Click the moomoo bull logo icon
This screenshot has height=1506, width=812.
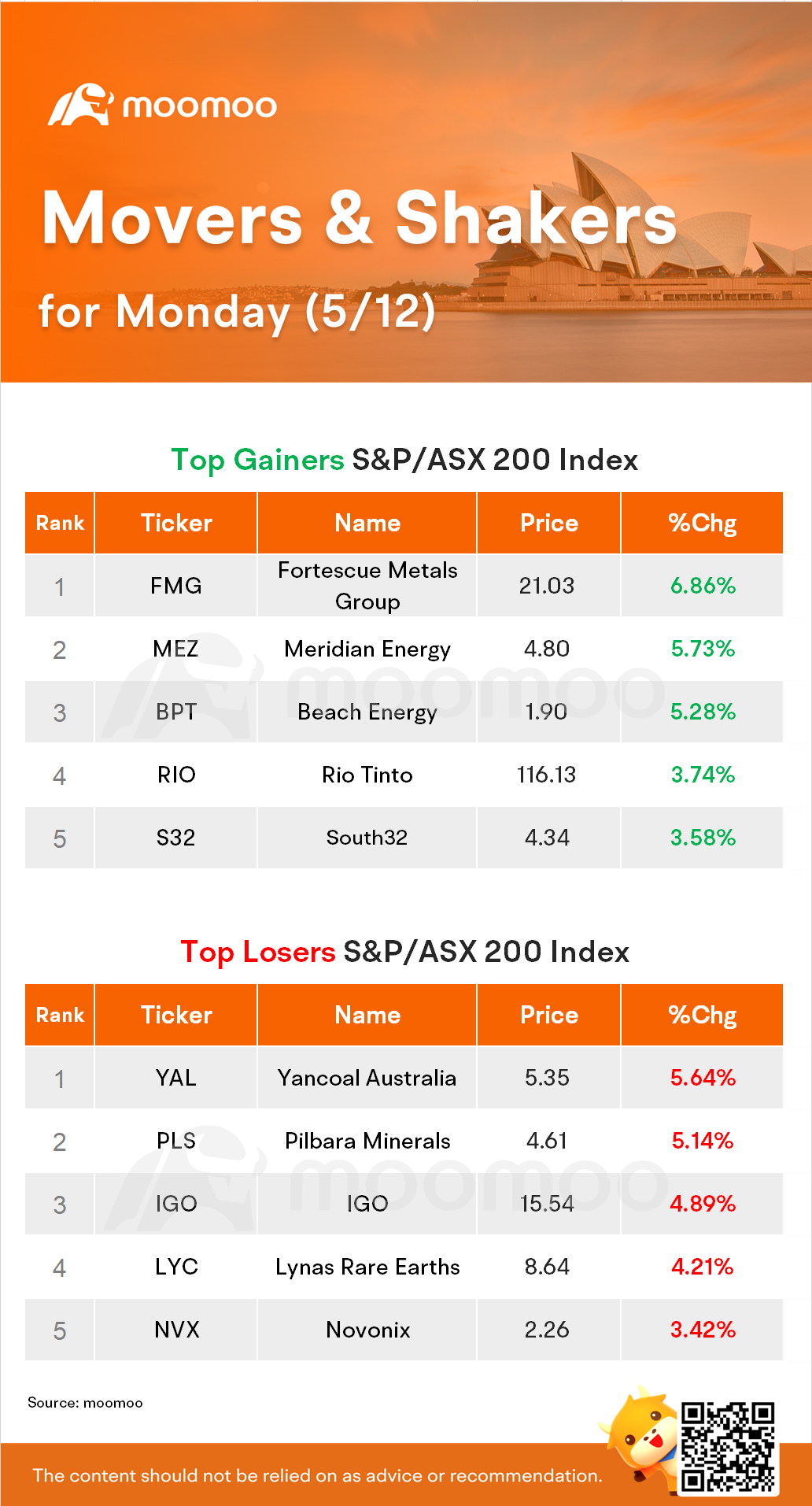coord(80,105)
